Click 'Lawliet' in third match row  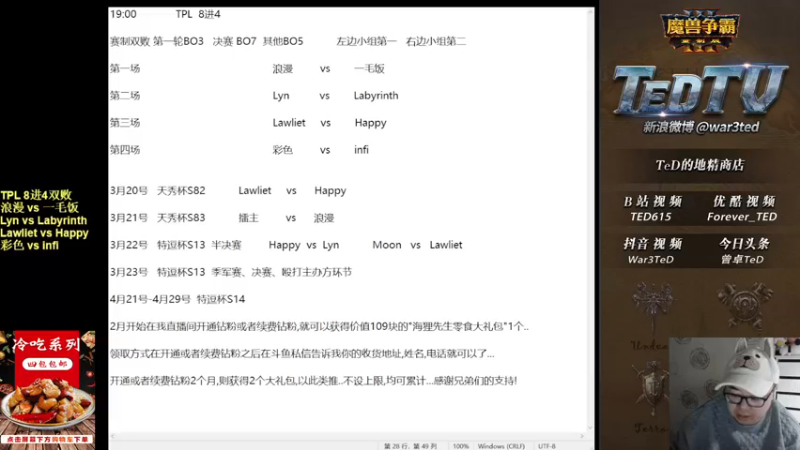pos(289,122)
